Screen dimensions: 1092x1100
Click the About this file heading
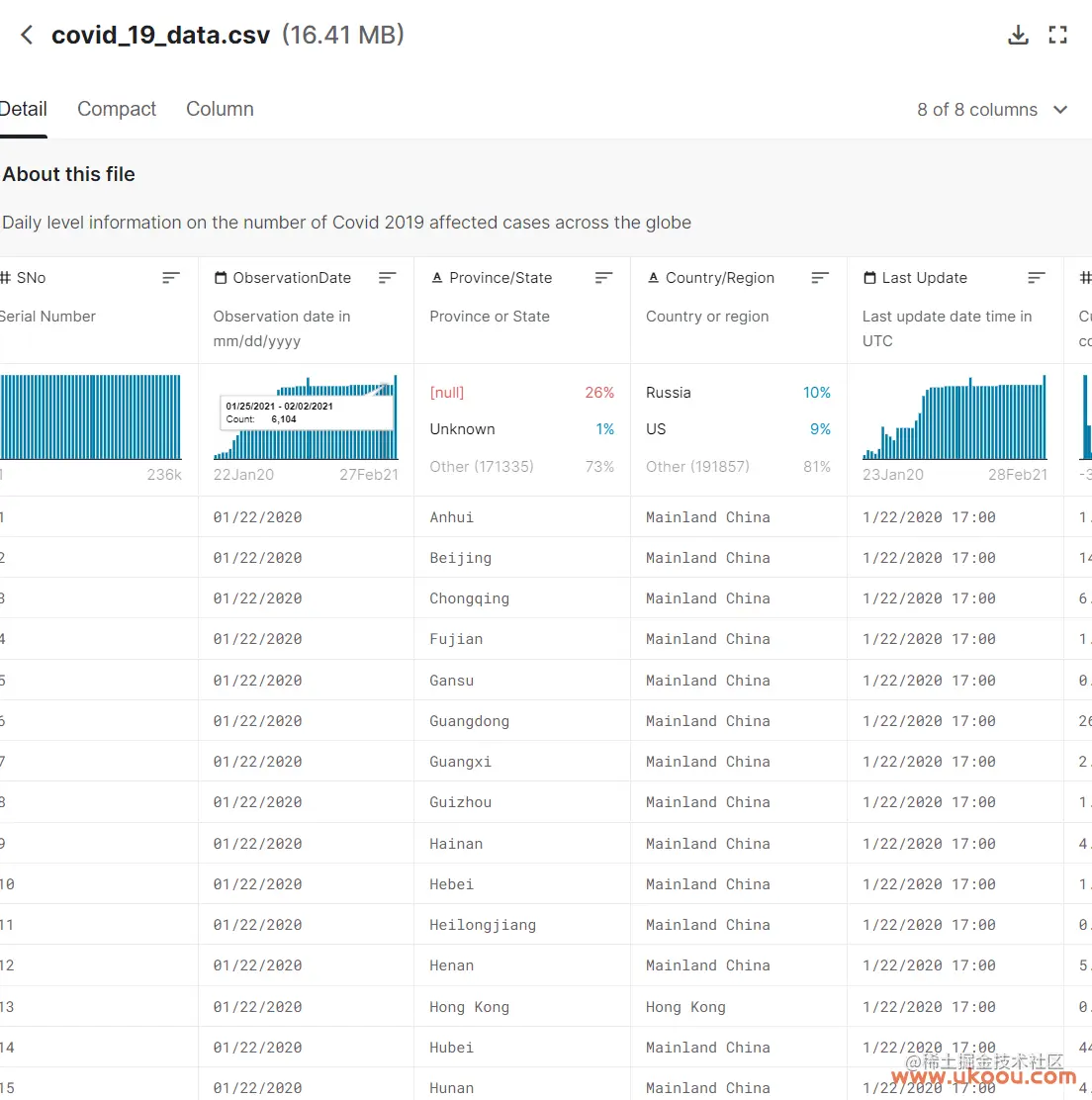pos(68,174)
